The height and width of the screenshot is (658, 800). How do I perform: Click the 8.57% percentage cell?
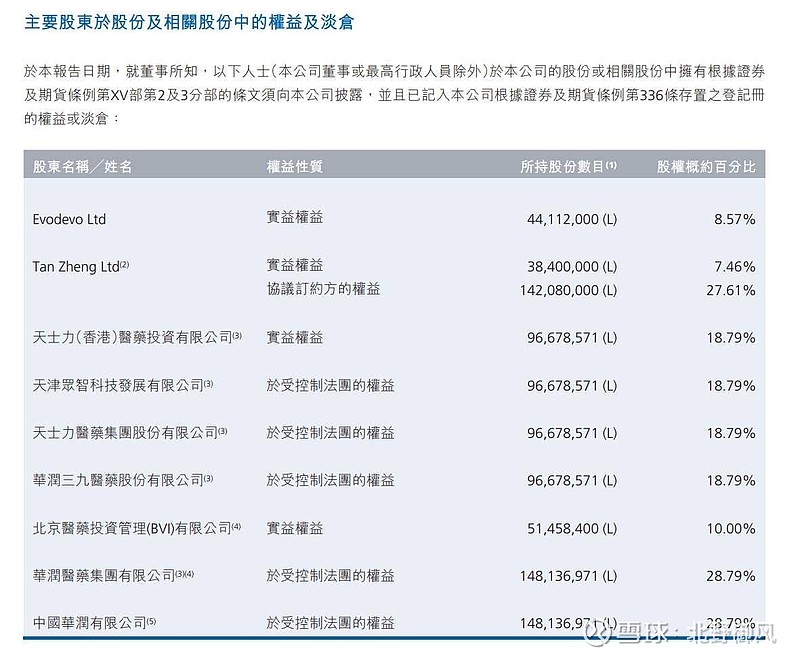point(734,219)
